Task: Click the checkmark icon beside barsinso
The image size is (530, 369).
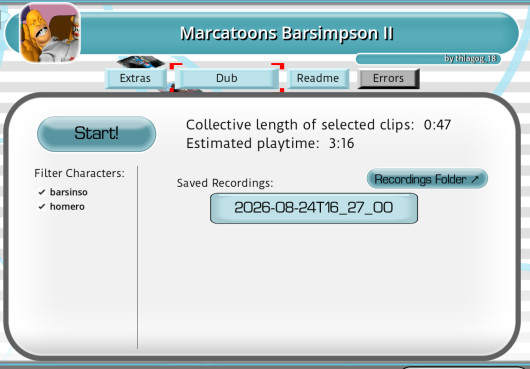Action: coord(42,192)
